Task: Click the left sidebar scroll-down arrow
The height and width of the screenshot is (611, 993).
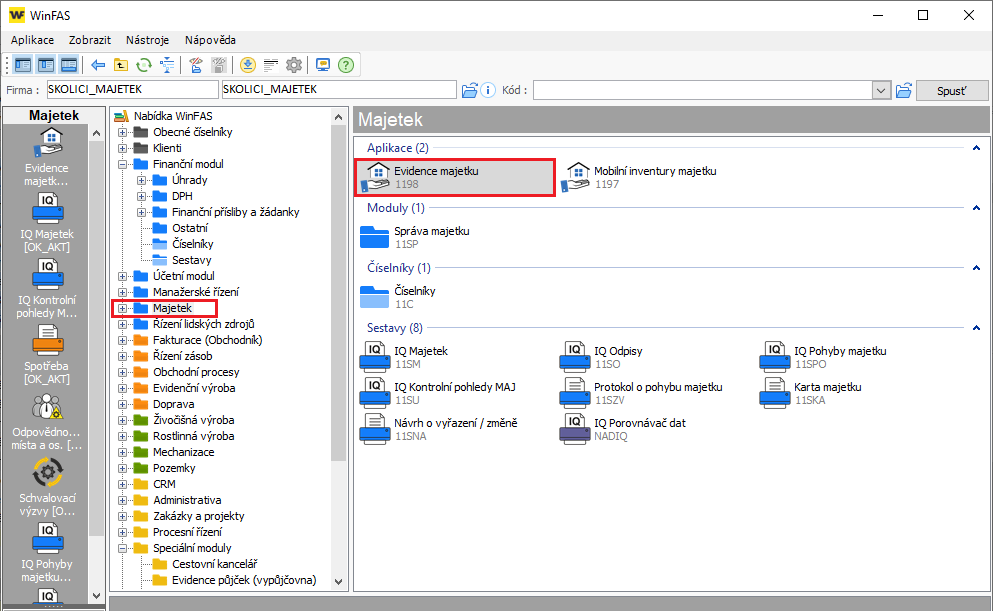Action: pyautogui.click(x=96, y=595)
